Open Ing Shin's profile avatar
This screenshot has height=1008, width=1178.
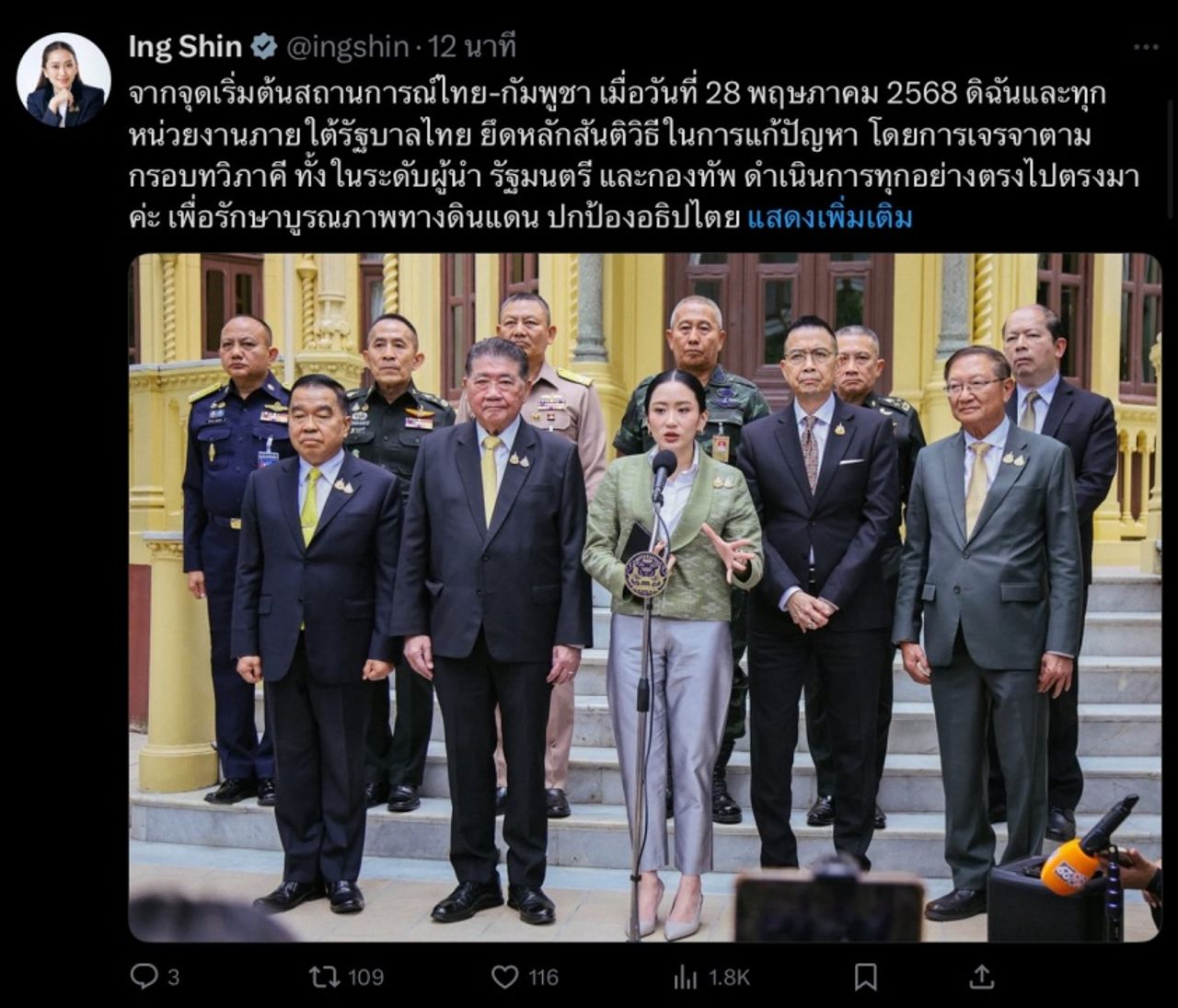pyautogui.click(x=64, y=80)
